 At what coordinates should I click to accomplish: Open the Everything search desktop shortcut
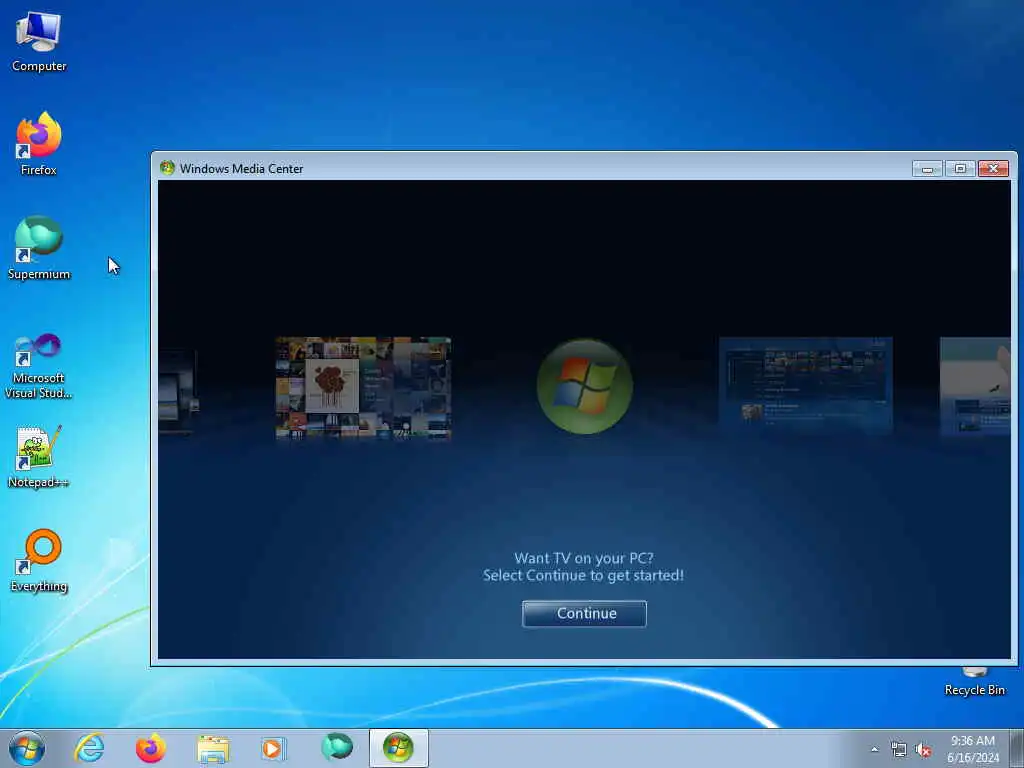(x=39, y=561)
